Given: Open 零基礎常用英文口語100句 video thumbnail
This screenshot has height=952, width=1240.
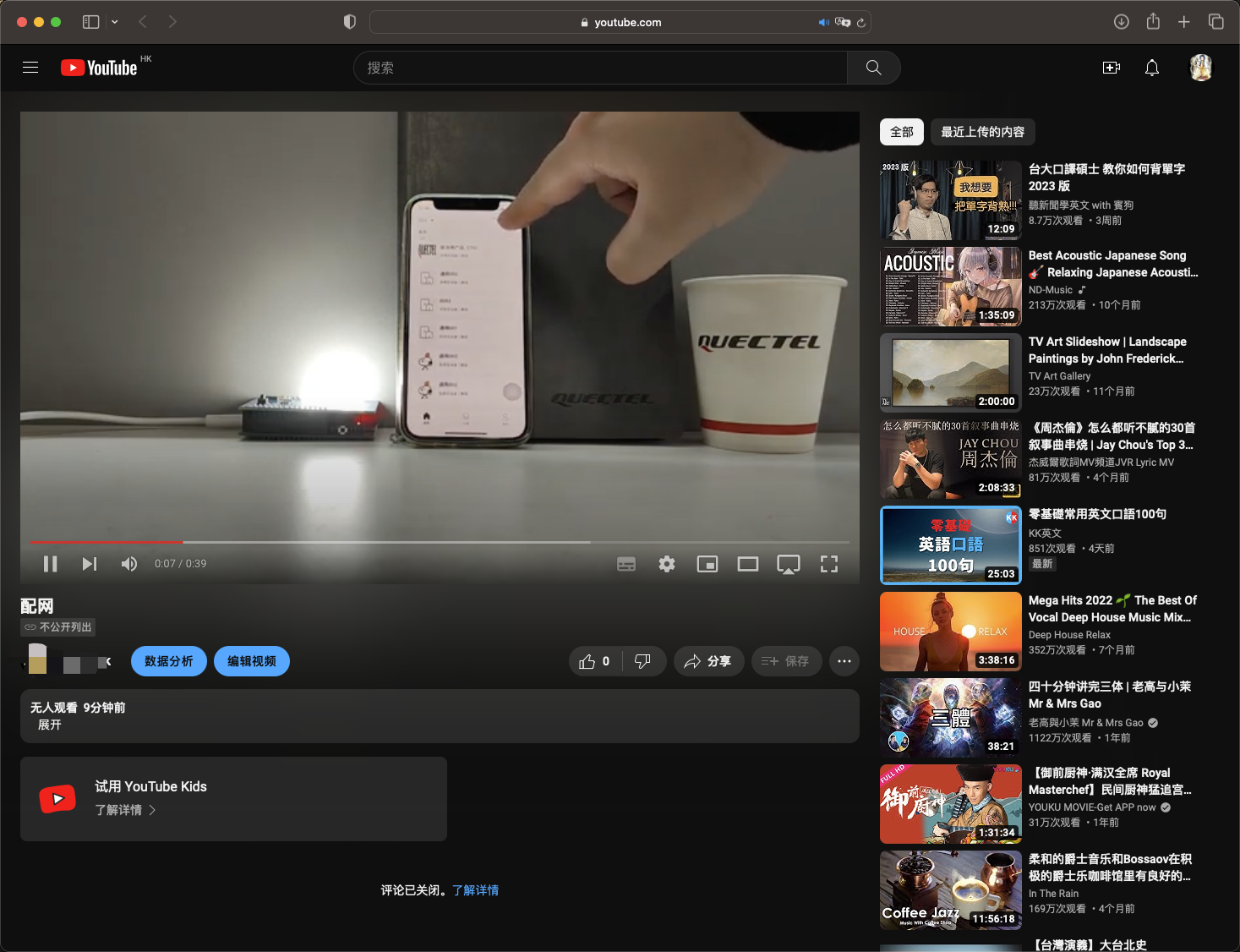Looking at the screenshot, I should (951, 545).
